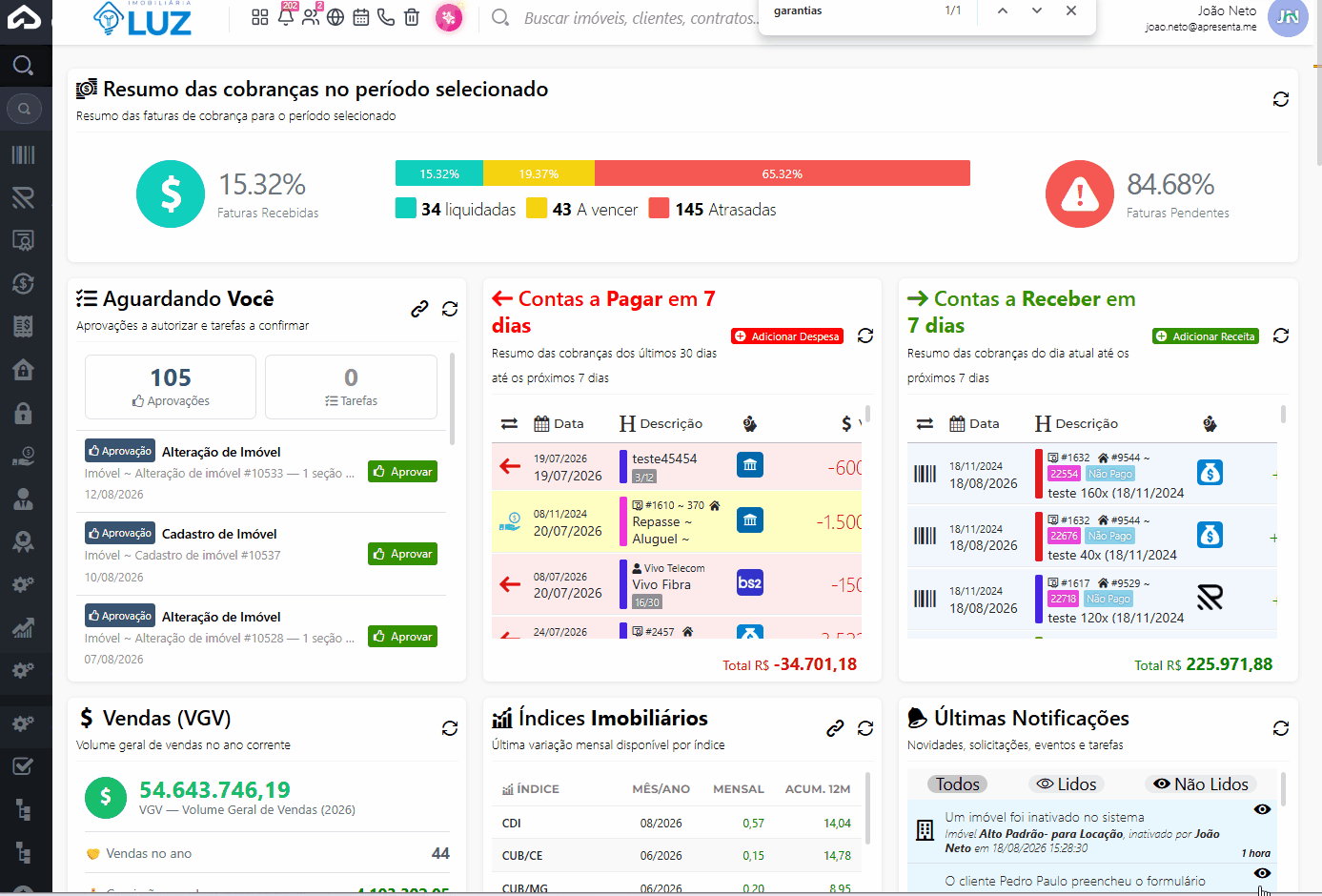Click the Data header in Contas a Pagar
Viewport: 1322px width, 896px height.
[x=559, y=423]
